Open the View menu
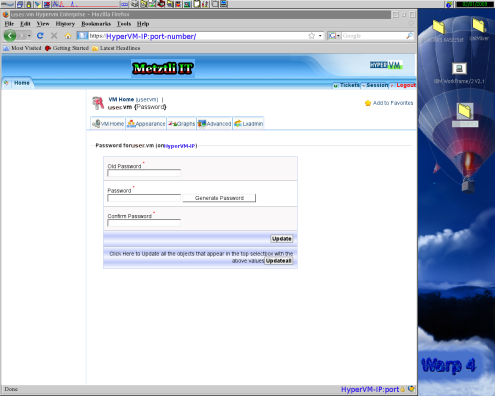The width and height of the screenshot is (495, 396). point(43,24)
